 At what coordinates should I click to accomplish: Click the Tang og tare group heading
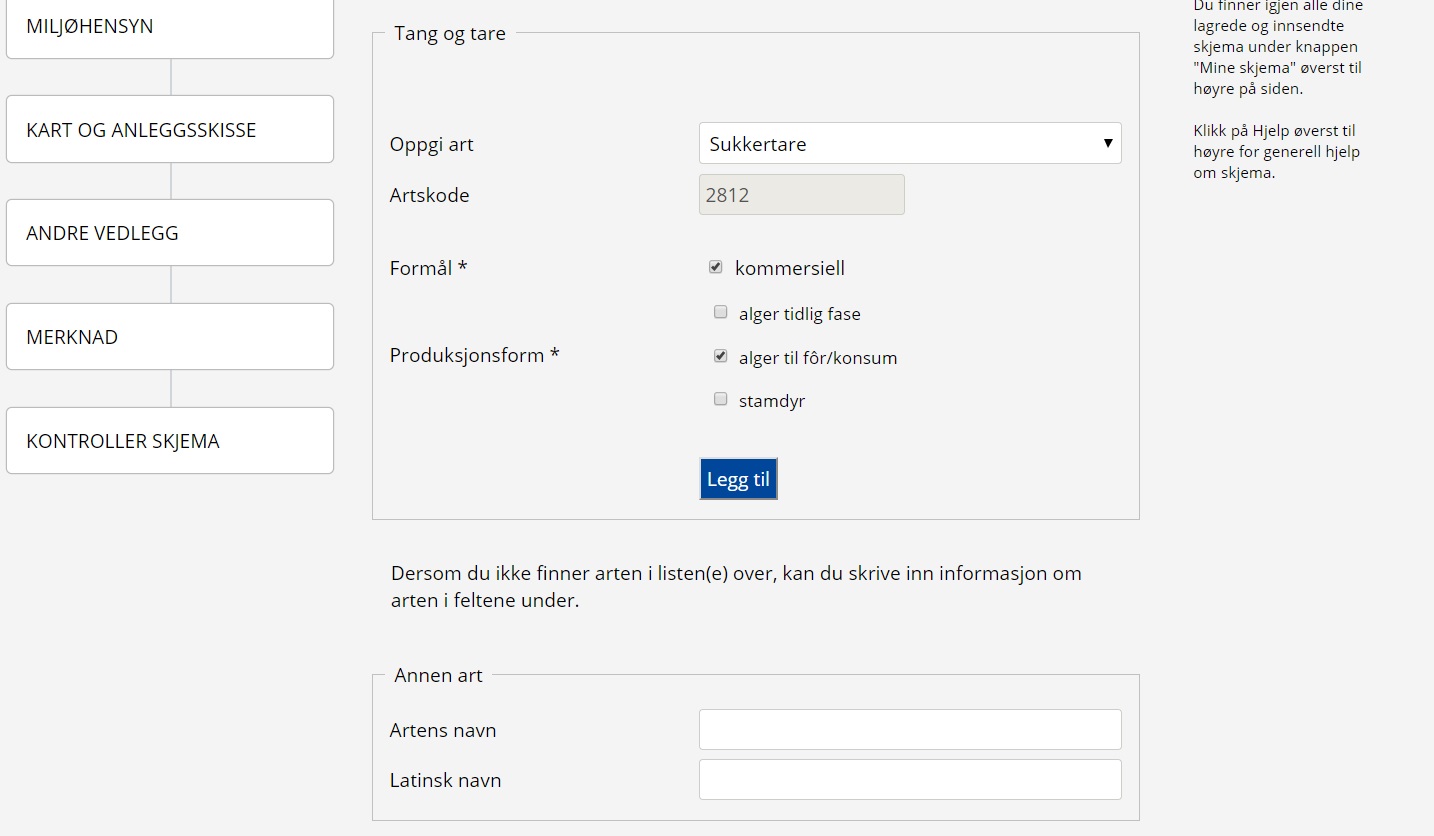coord(450,34)
